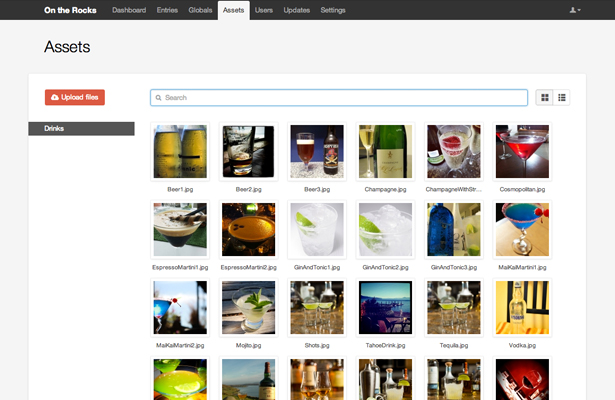Open the Entries tab
The width and height of the screenshot is (615, 400).
(167, 10)
